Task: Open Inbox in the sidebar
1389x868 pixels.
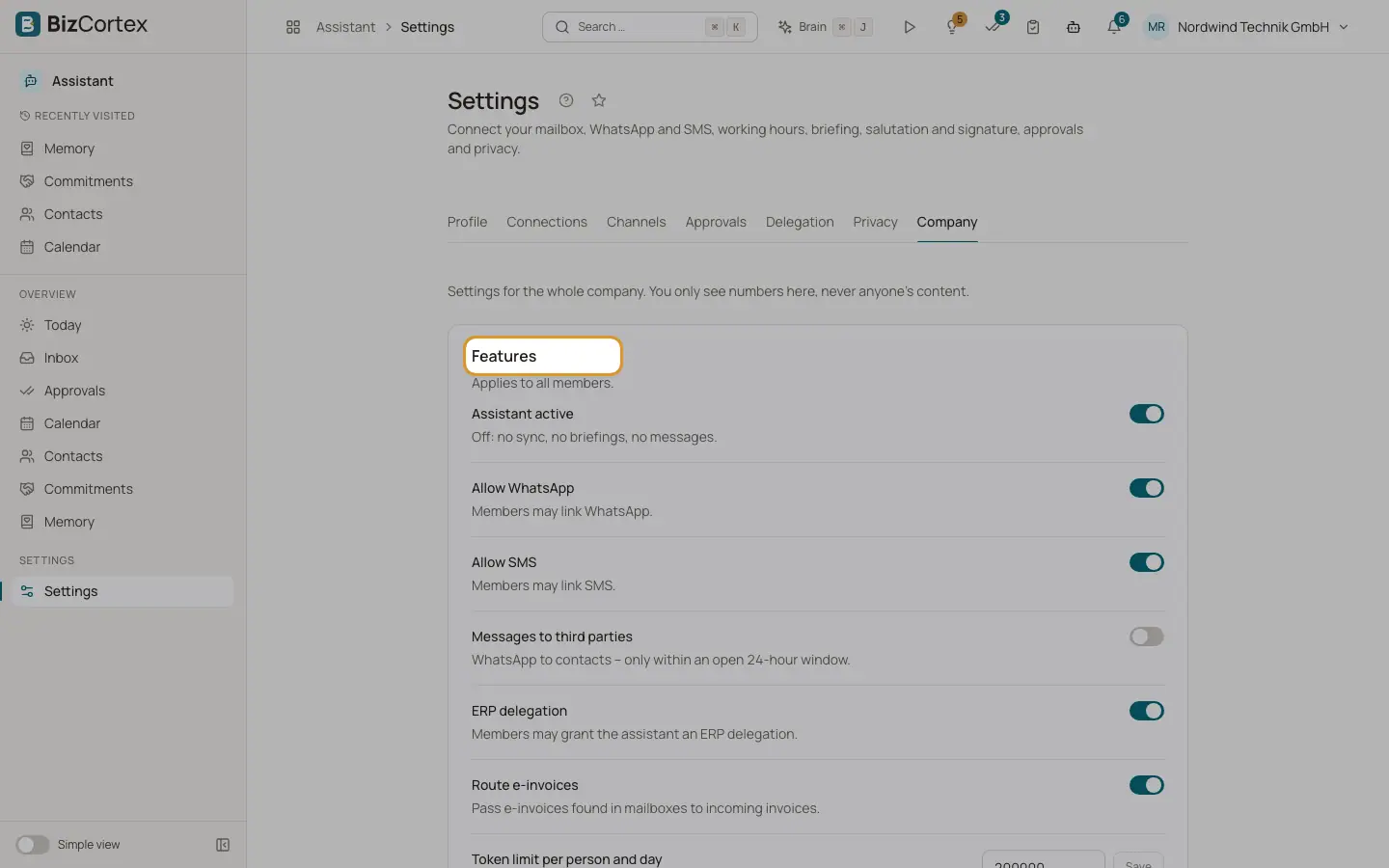Action: click(123, 358)
